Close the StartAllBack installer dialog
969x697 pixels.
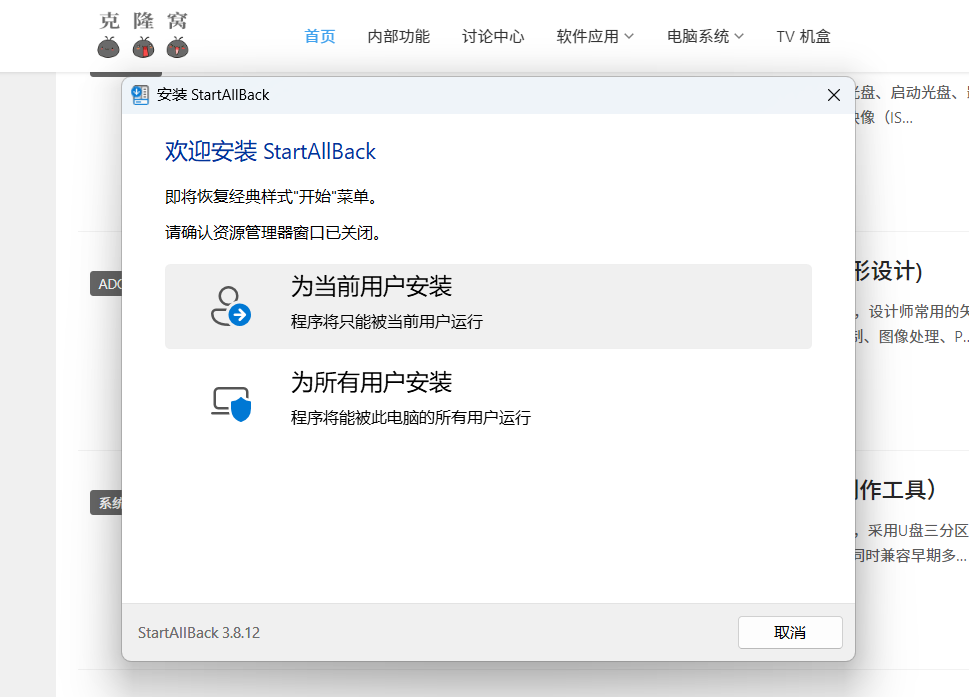(x=834, y=95)
